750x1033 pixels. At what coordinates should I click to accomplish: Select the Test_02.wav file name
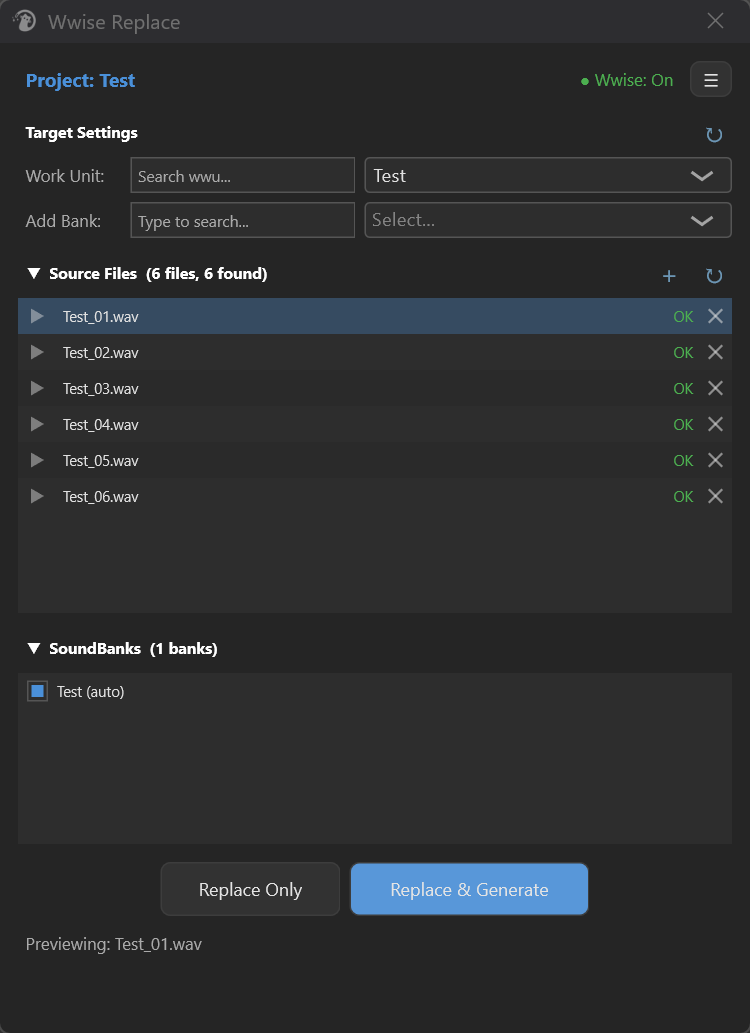[101, 353]
